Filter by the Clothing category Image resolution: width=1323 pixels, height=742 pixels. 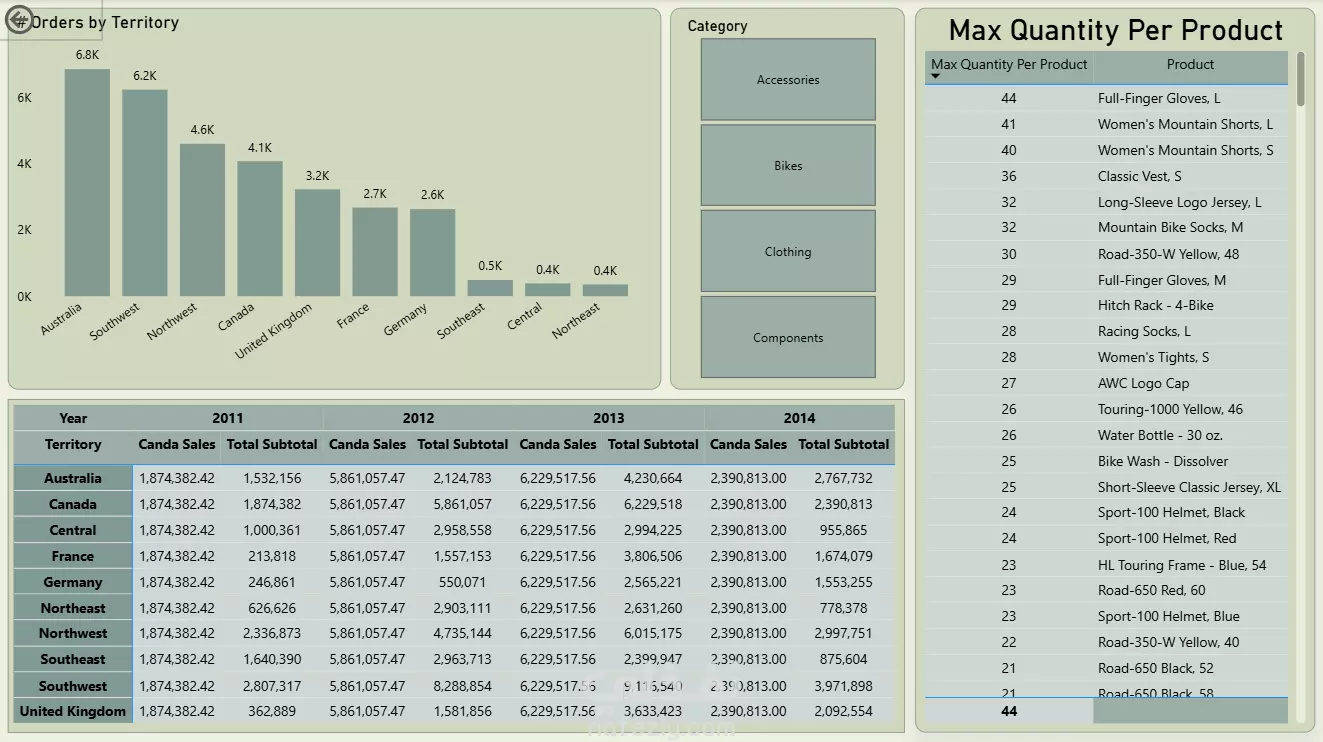coord(788,252)
